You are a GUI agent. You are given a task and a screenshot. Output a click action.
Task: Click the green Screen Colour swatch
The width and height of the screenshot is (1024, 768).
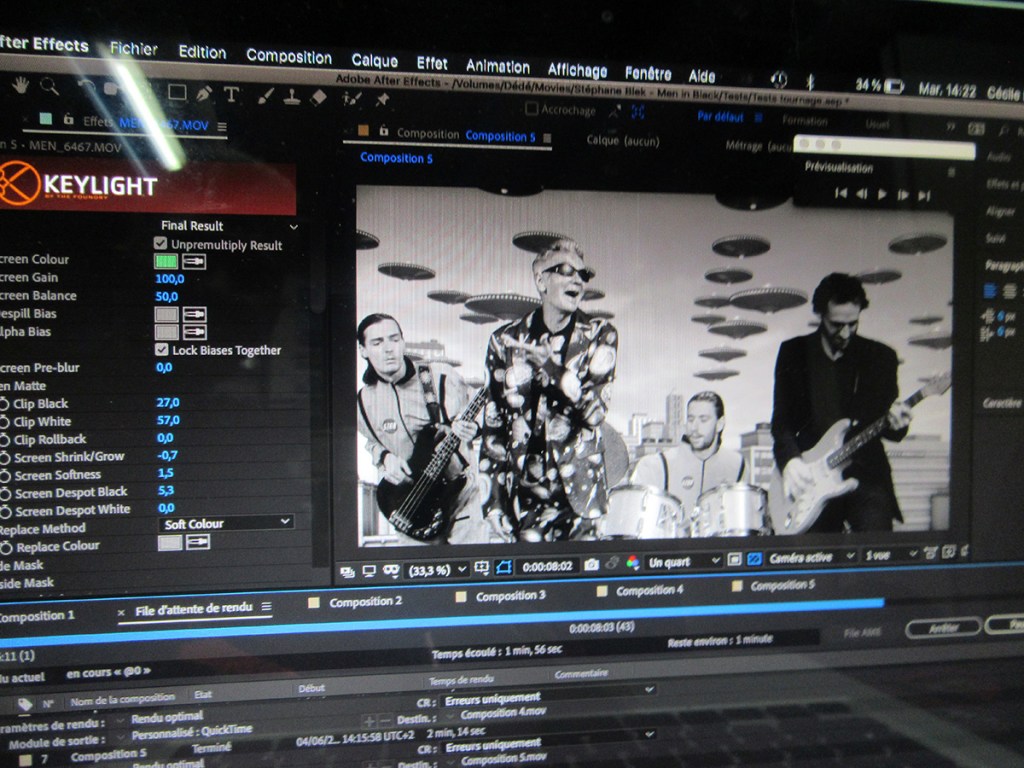tap(165, 261)
